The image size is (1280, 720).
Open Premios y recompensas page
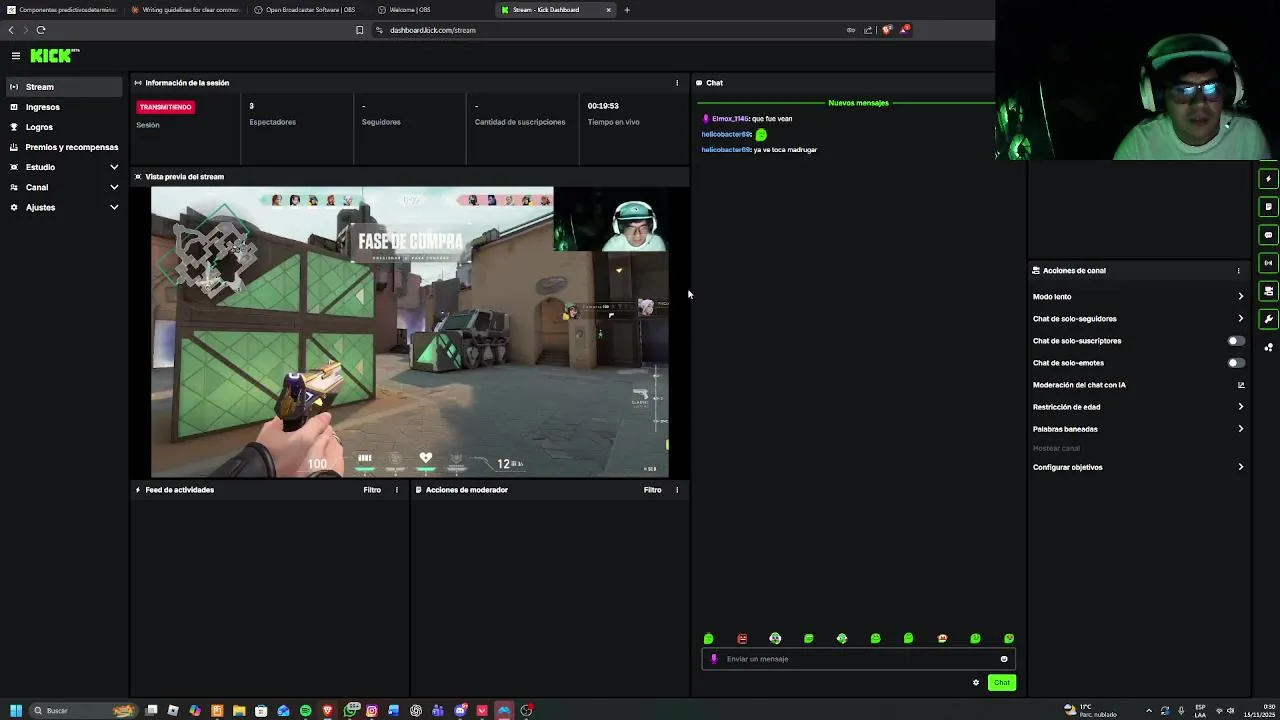pos(64,147)
